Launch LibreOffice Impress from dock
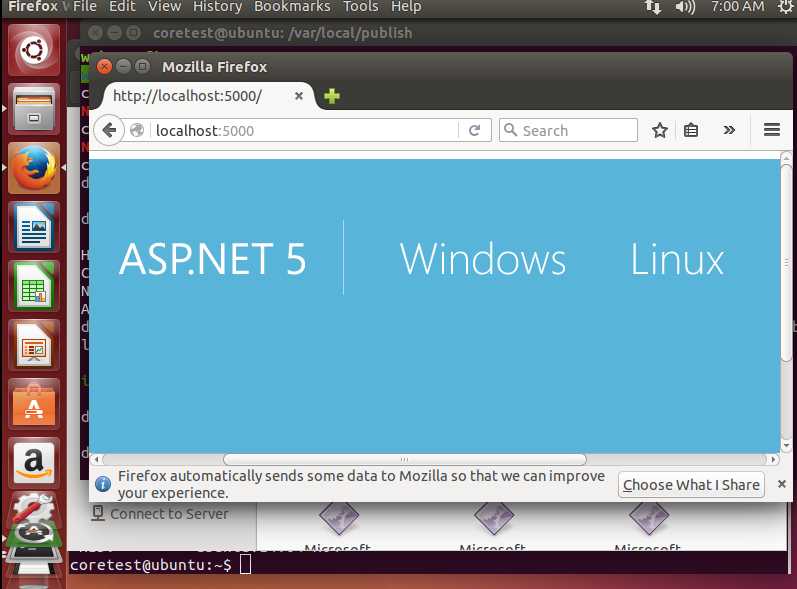The height and width of the screenshot is (589, 797). click(x=34, y=345)
